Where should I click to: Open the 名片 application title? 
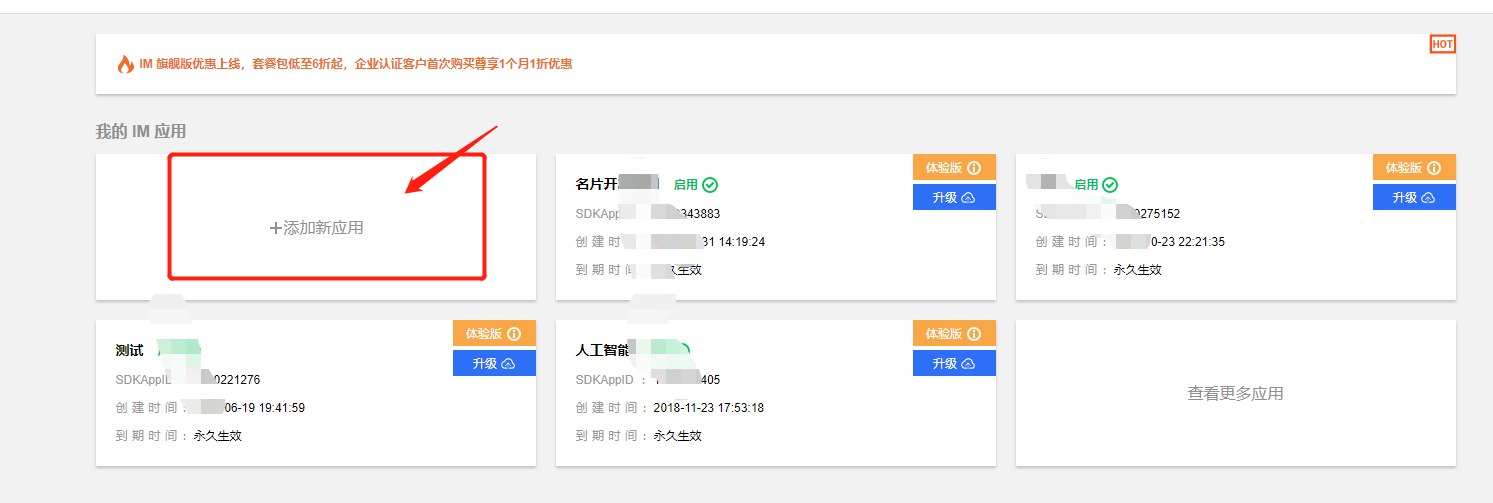click(x=598, y=185)
